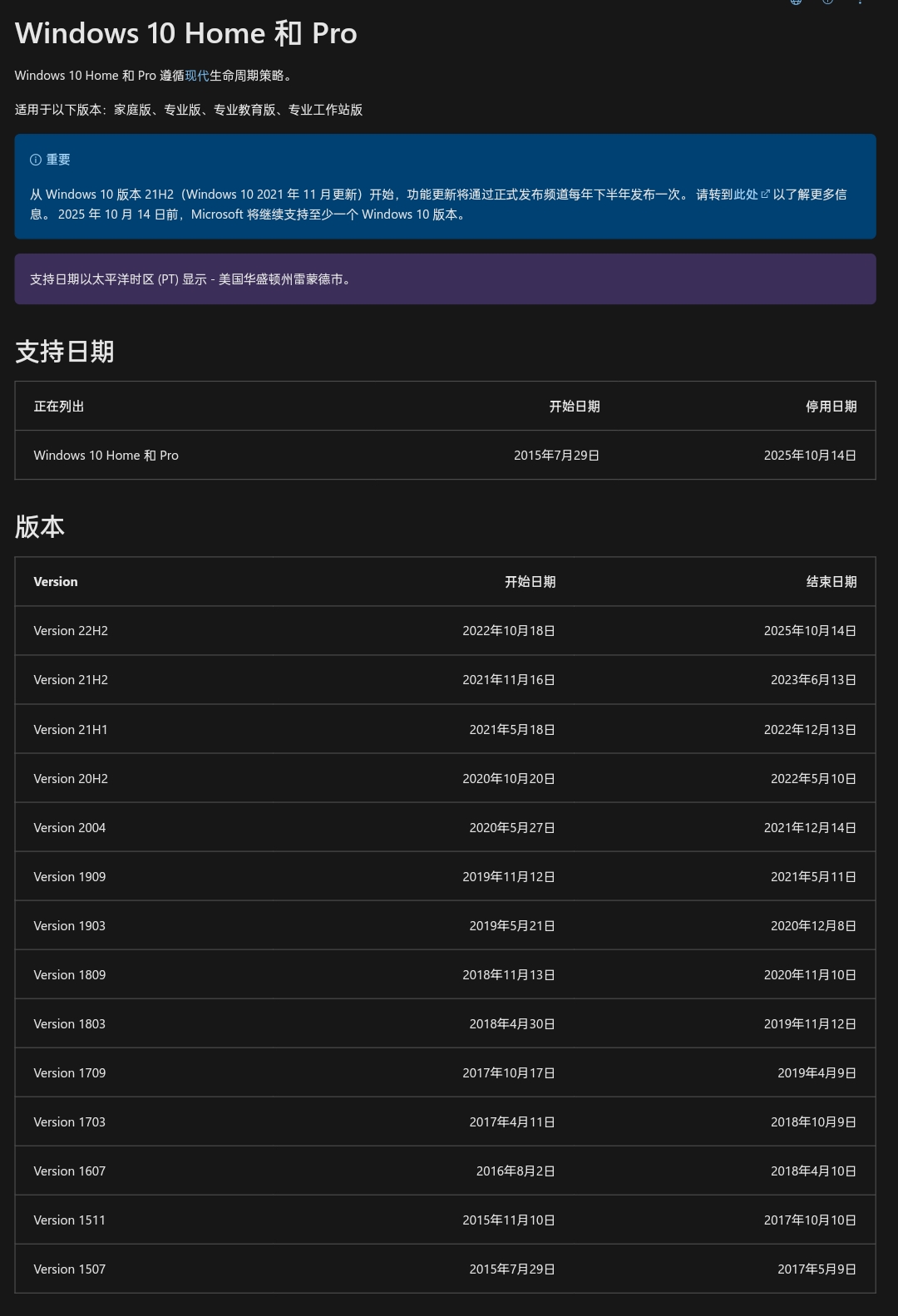The height and width of the screenshot is (1316, 898).
Task: Click the Version 1709 row label
Action: click(70, 1073)
